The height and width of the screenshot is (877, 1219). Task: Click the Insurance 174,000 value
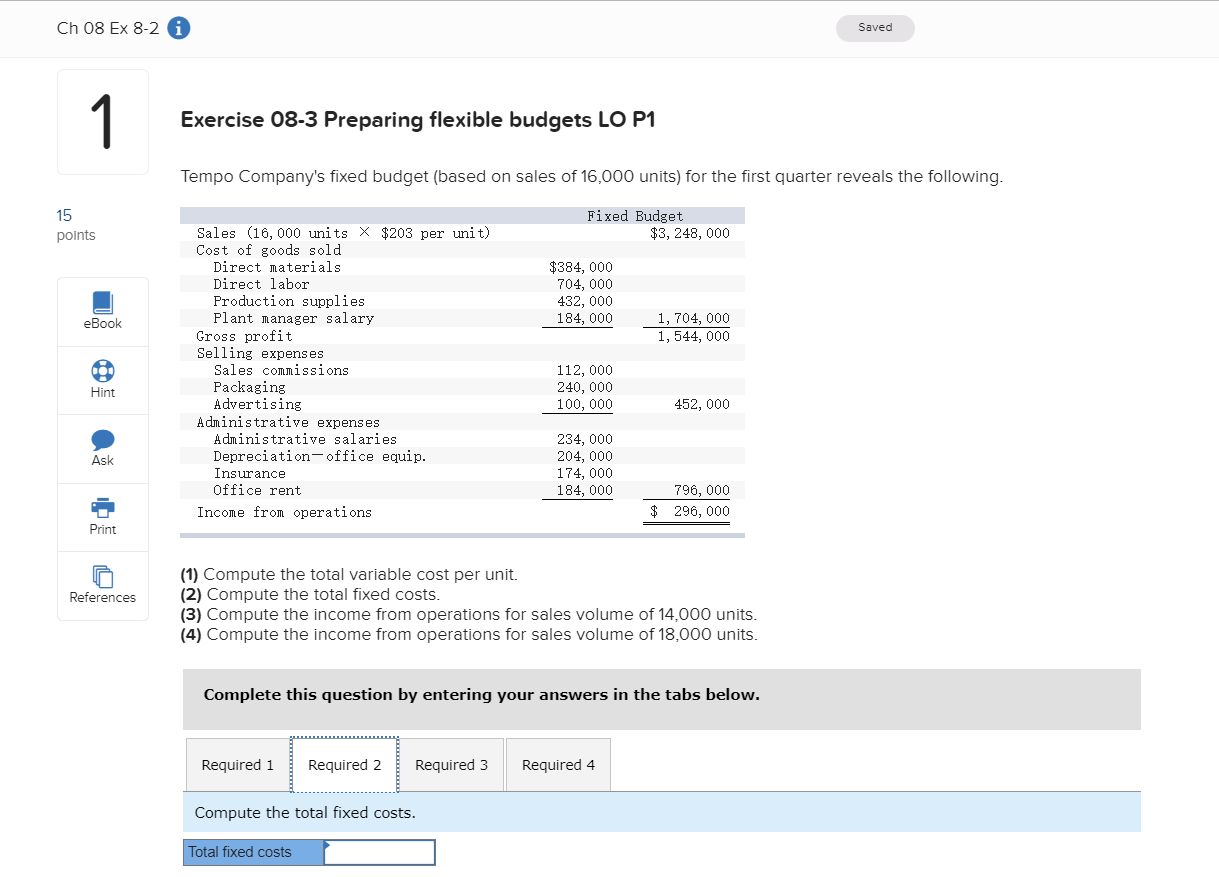tap(585, 473)
